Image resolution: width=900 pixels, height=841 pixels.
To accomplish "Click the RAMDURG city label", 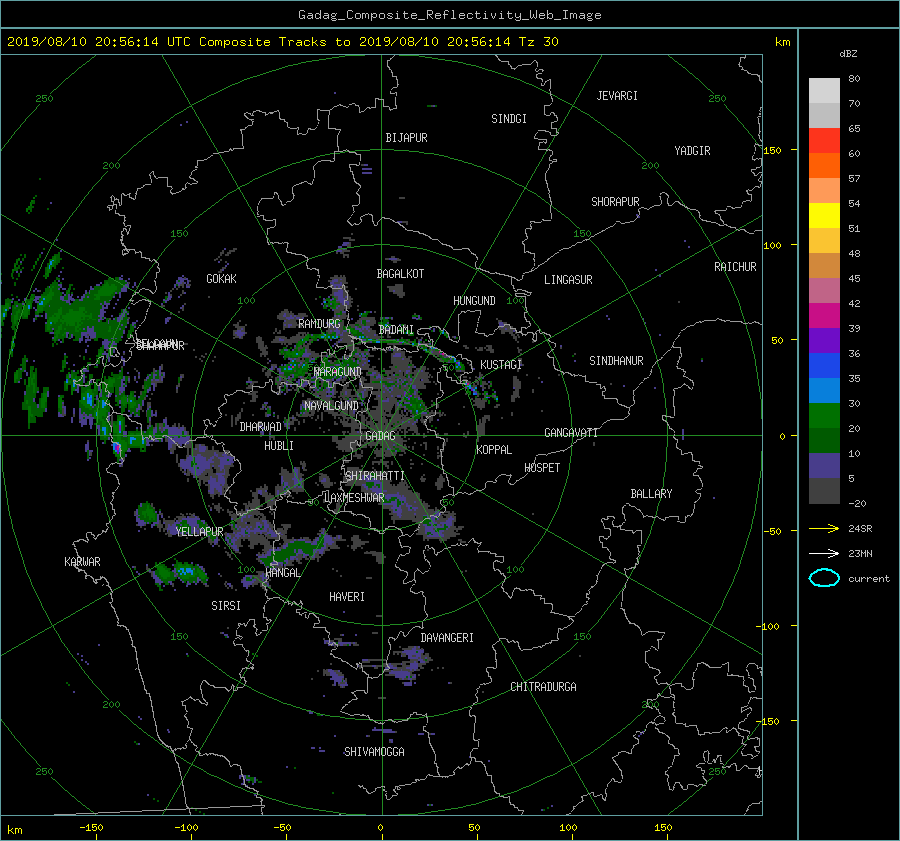I will (319, 324).
